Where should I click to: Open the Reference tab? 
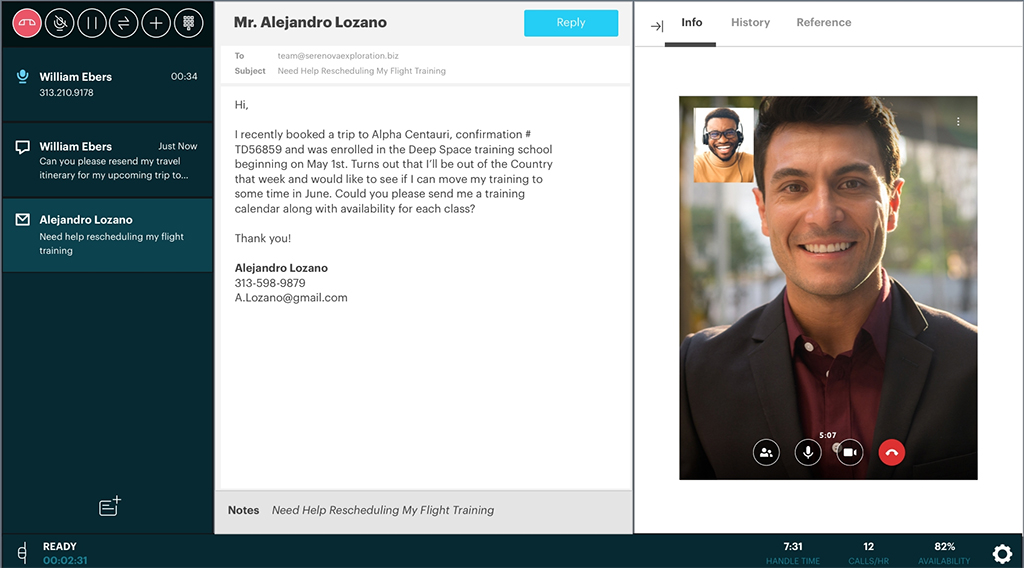(823, 23)
